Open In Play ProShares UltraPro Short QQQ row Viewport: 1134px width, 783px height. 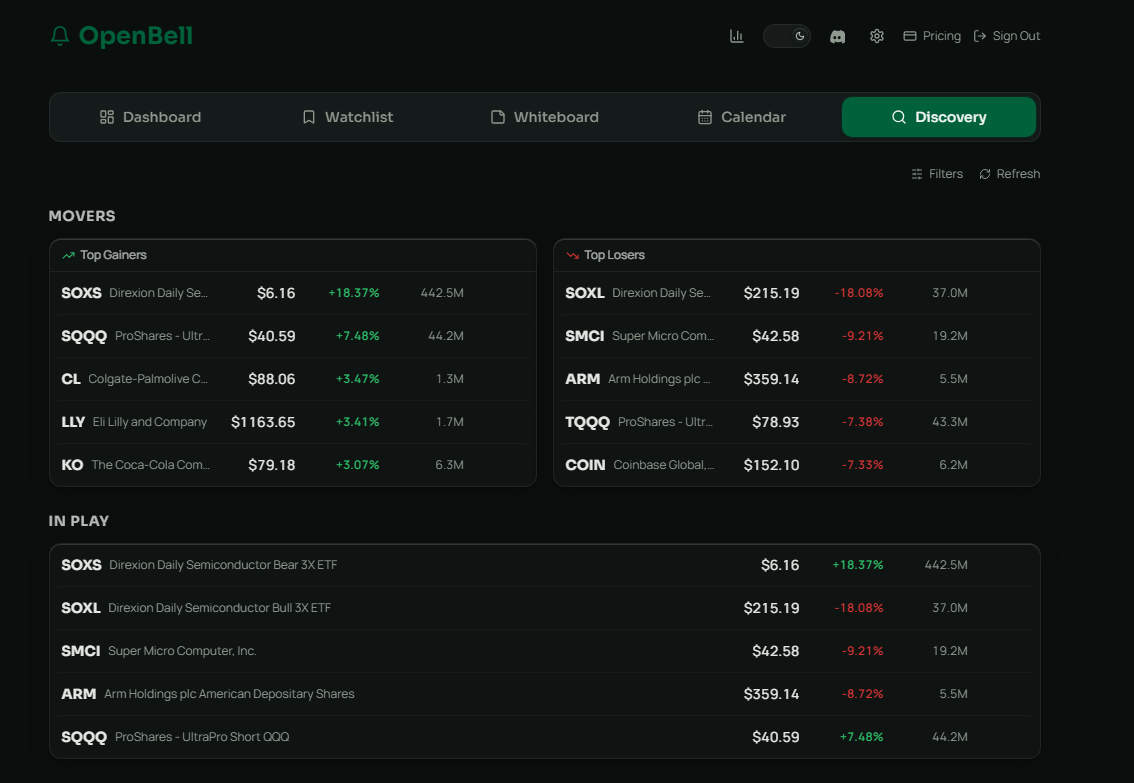[545, 737]
